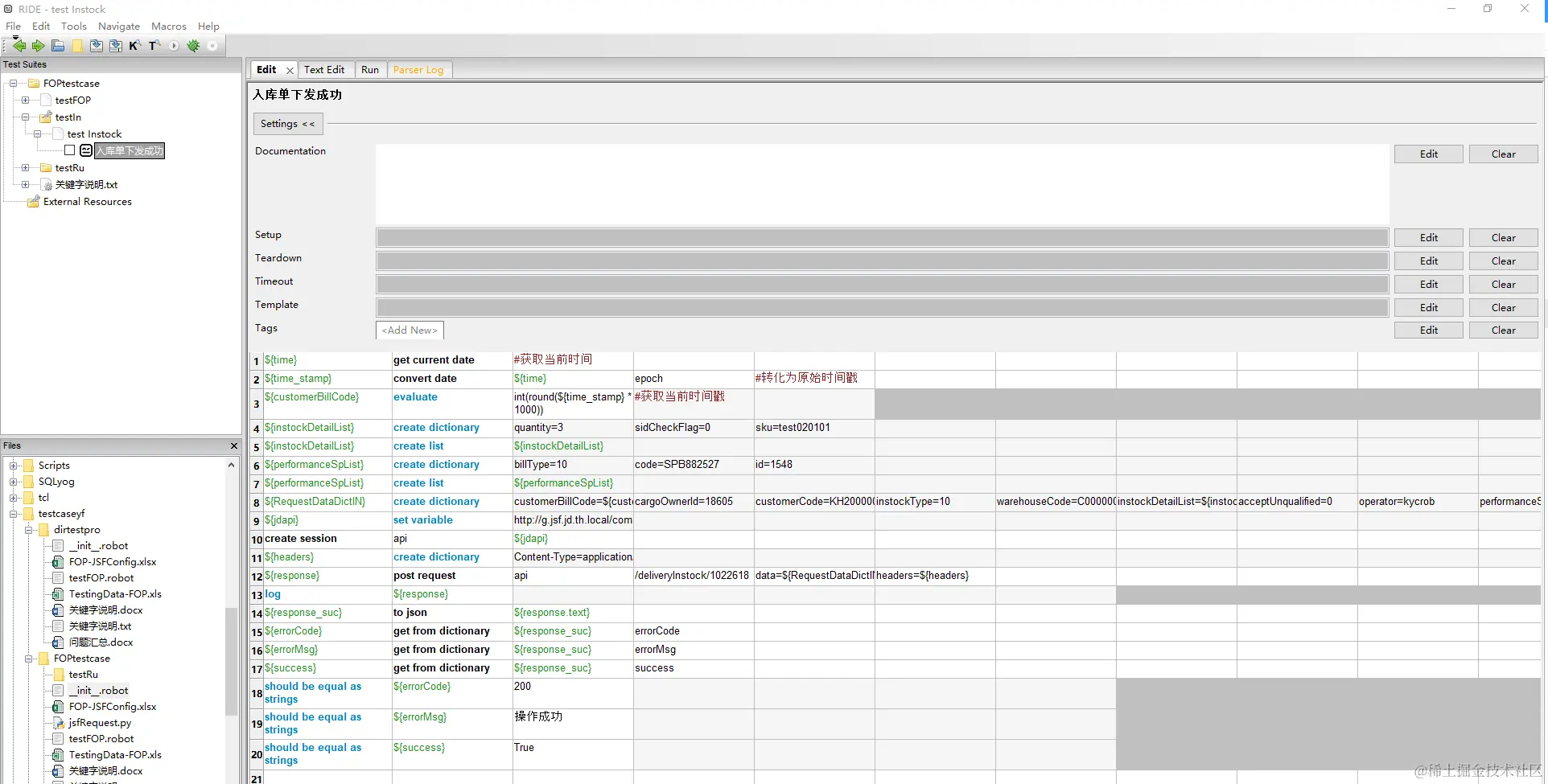This screenshot has height=784, width=1548.
Task: Click the Stop test run icon
Action: [212, 46]
